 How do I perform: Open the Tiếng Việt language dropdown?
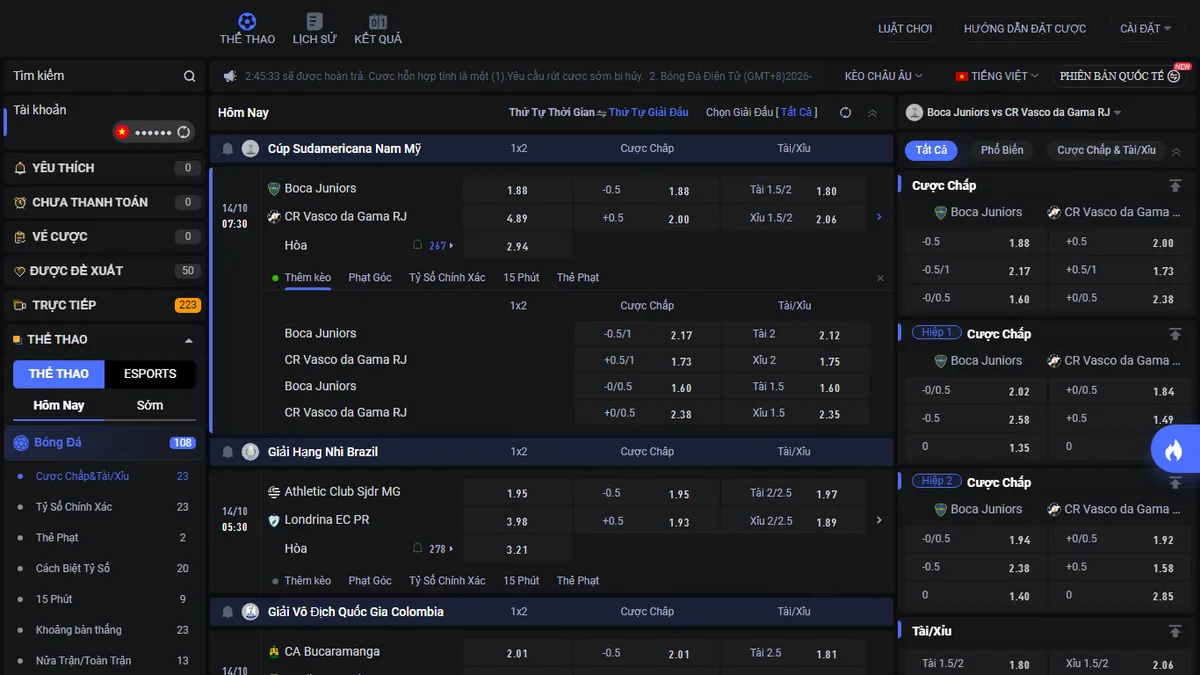(x=998, y=76)
